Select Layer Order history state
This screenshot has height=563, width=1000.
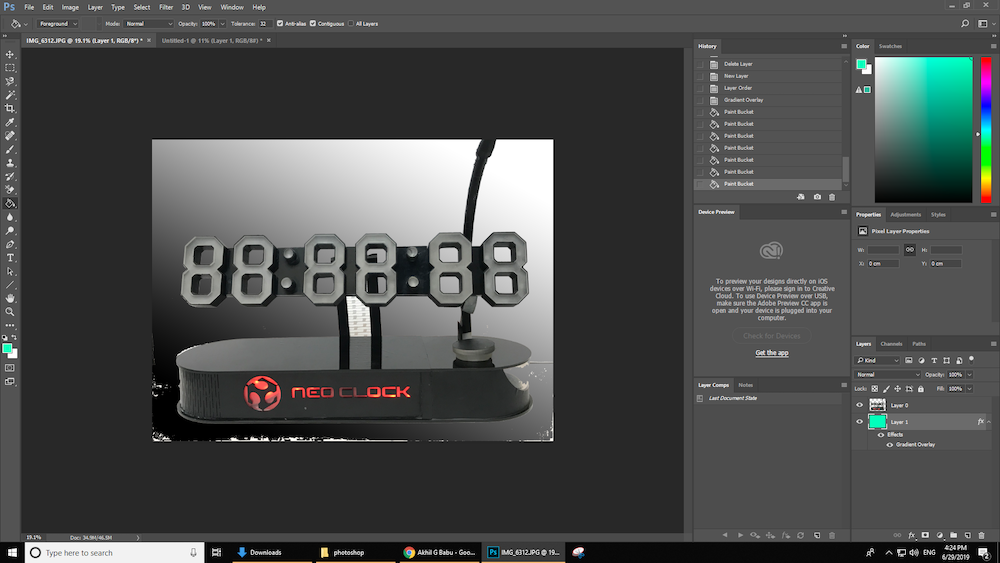(x=738, y=88)
